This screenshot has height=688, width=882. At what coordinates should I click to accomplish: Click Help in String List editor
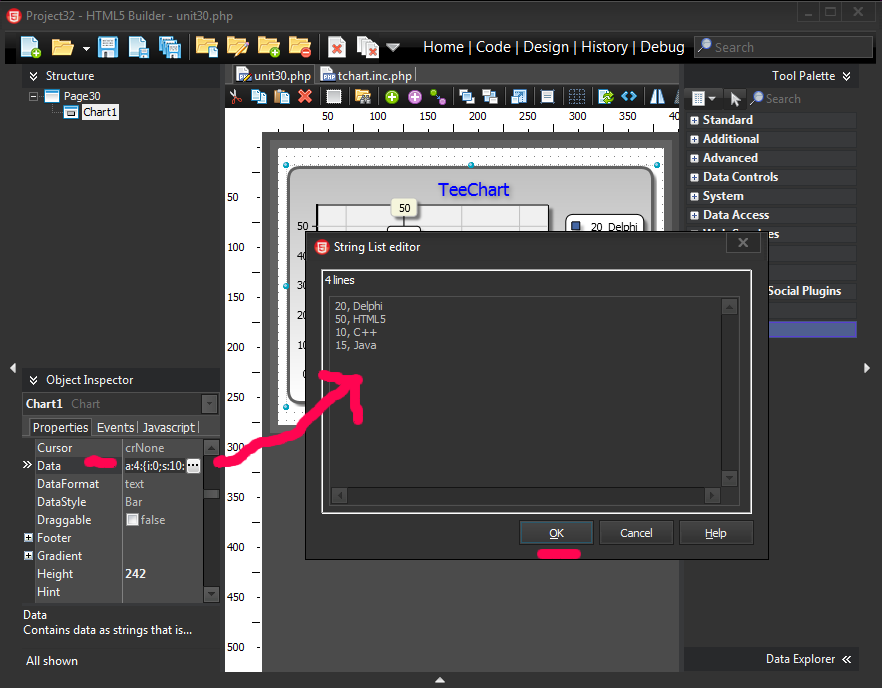716,533
